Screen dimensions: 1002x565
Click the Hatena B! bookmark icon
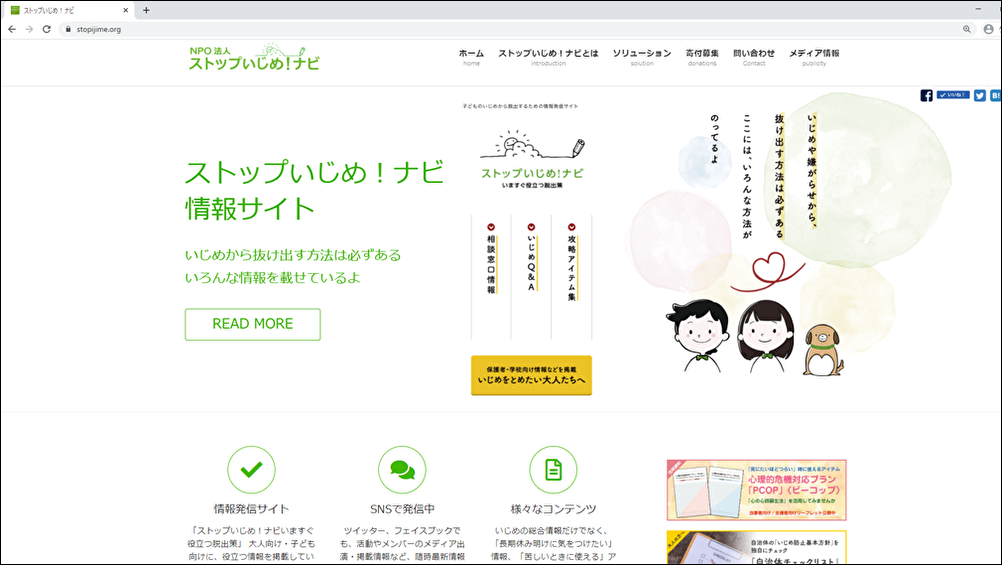pyautogui.click(x=996, y=95)
